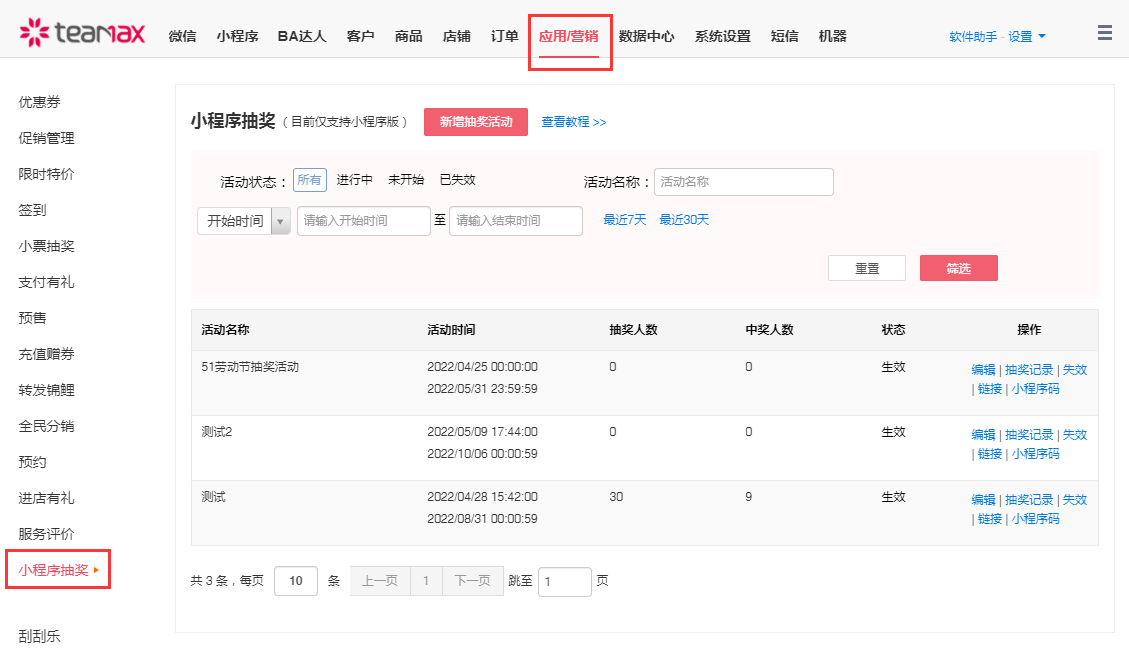
Task: Go to 下一页 in pagination
Action: pyautogui.click(x=472, y=581)
